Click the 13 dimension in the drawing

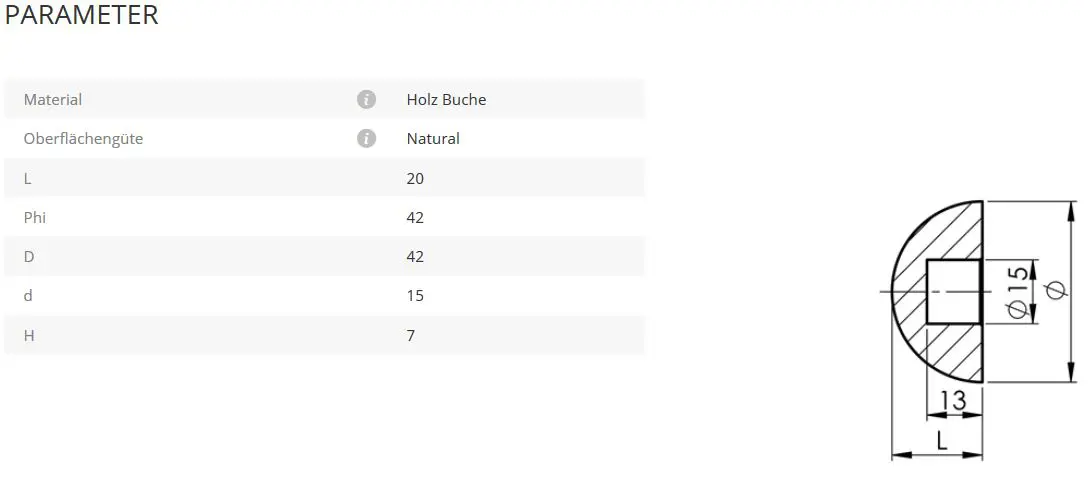[954, 401]
